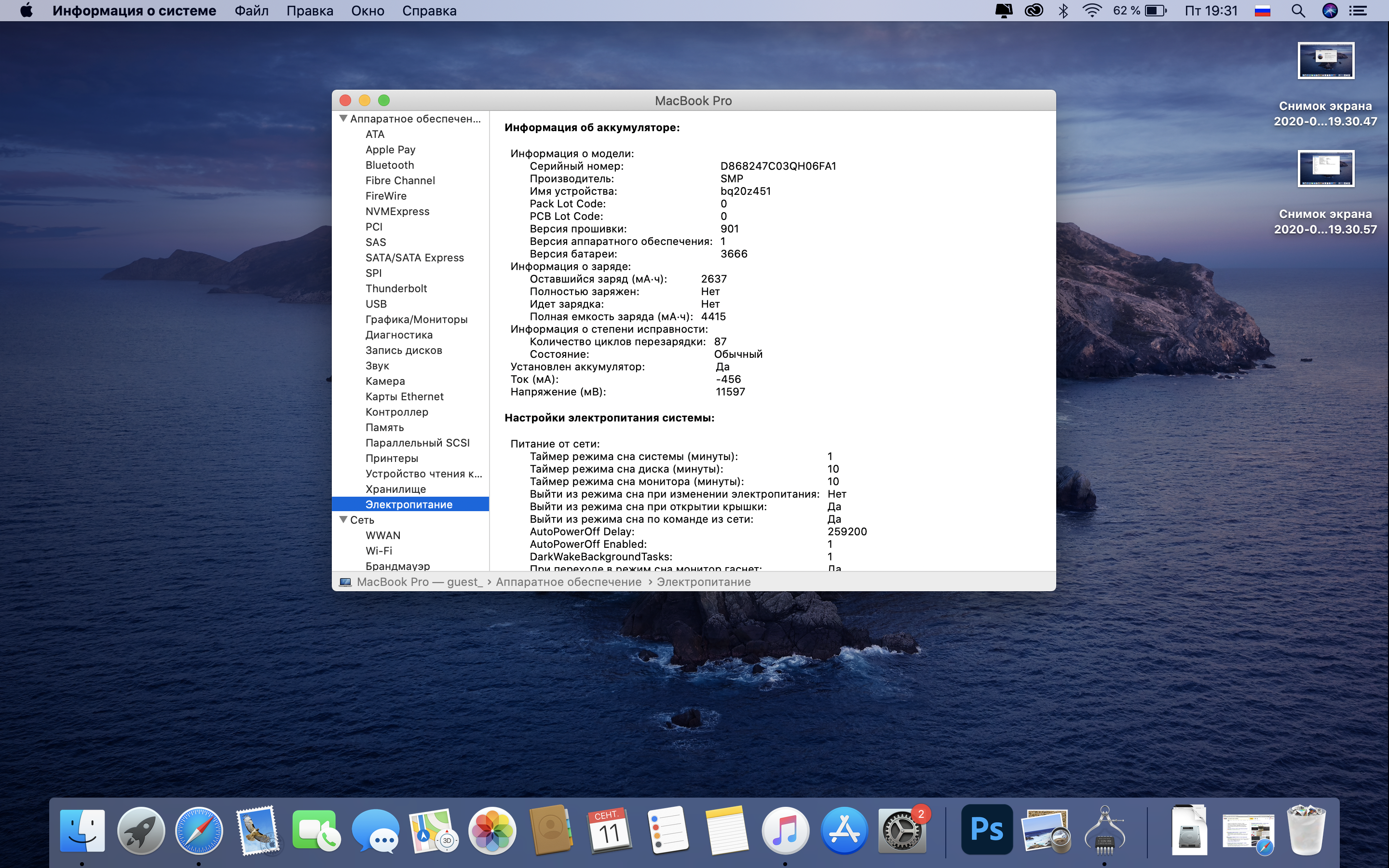Collapse the Сеть section triangle
The height and width of the screenshot is (868, 1389).
click(x=343, y=519)
